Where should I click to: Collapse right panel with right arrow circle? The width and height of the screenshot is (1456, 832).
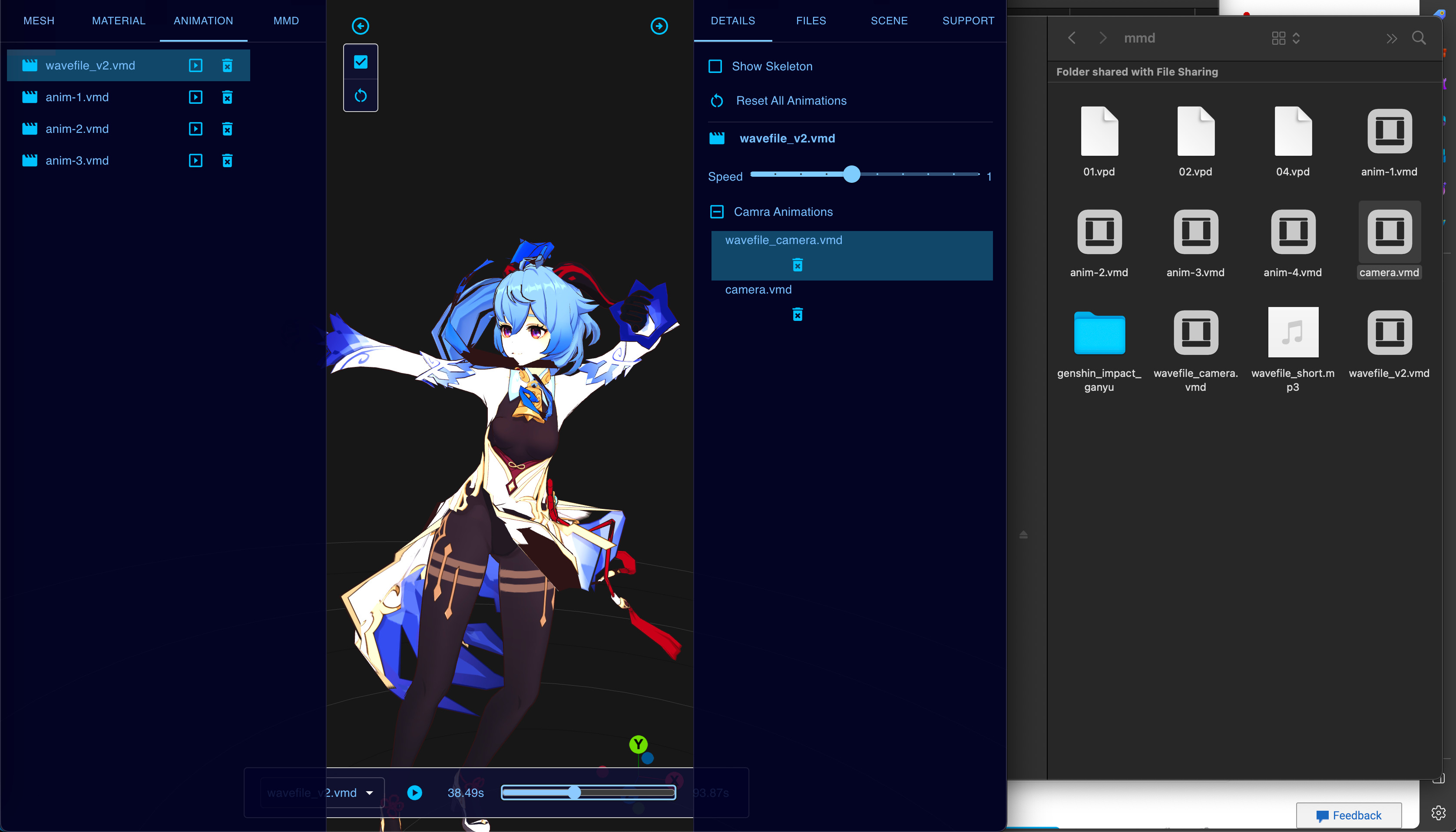659,26
